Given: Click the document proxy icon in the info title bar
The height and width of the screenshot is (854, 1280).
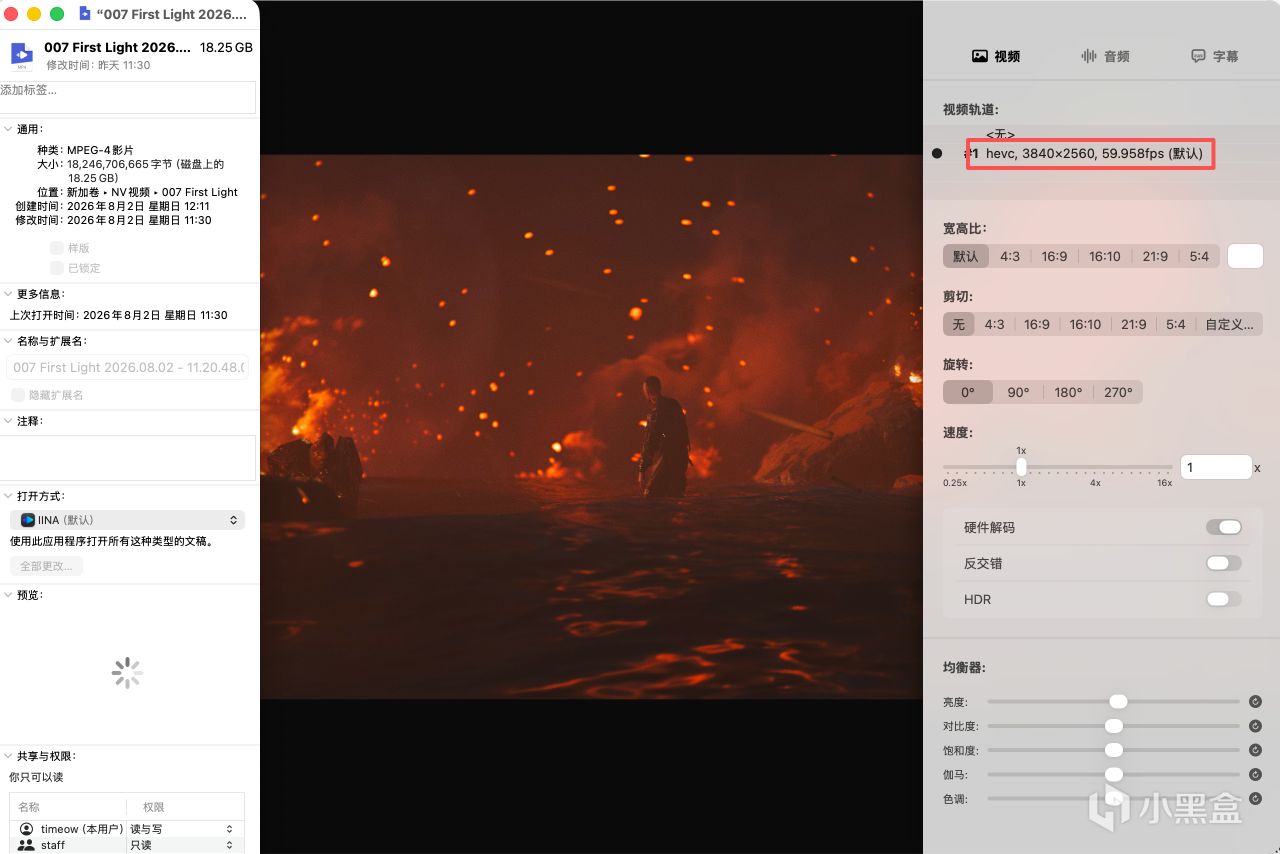Looking at the screenshot, I should (x=85, y=14).
